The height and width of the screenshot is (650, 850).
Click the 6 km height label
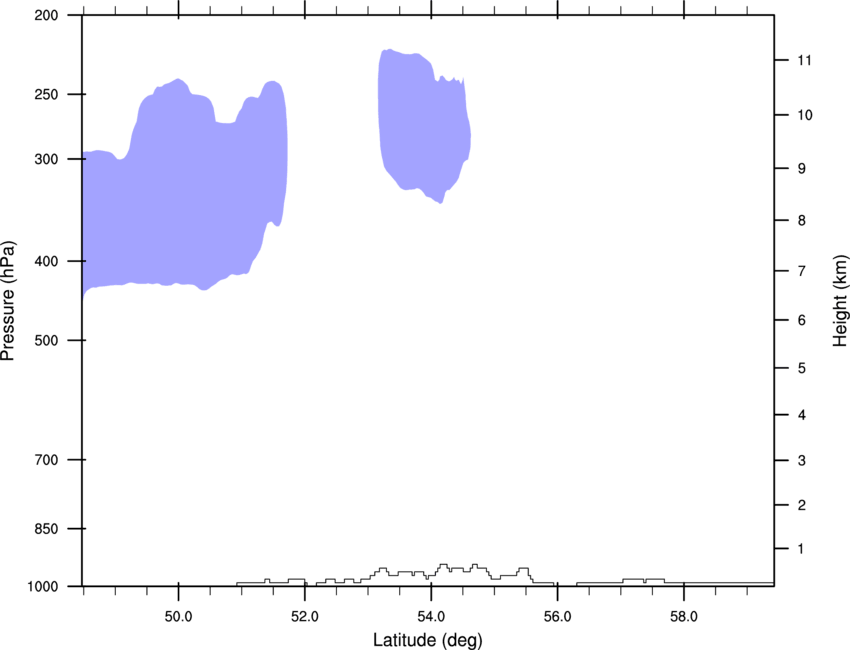coord(802,320)
